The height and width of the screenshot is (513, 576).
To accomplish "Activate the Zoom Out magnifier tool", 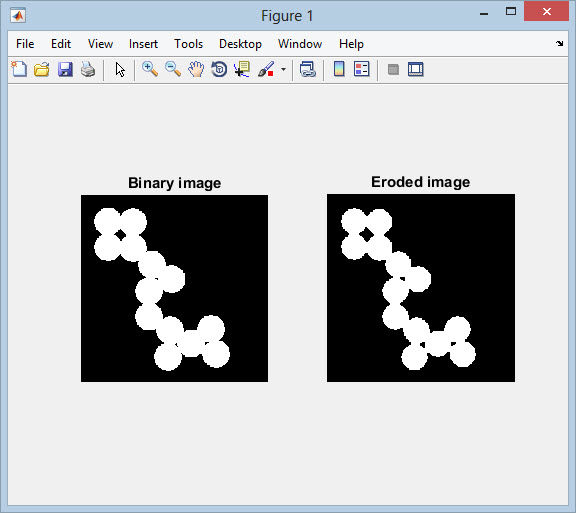I will coord(173,69).
